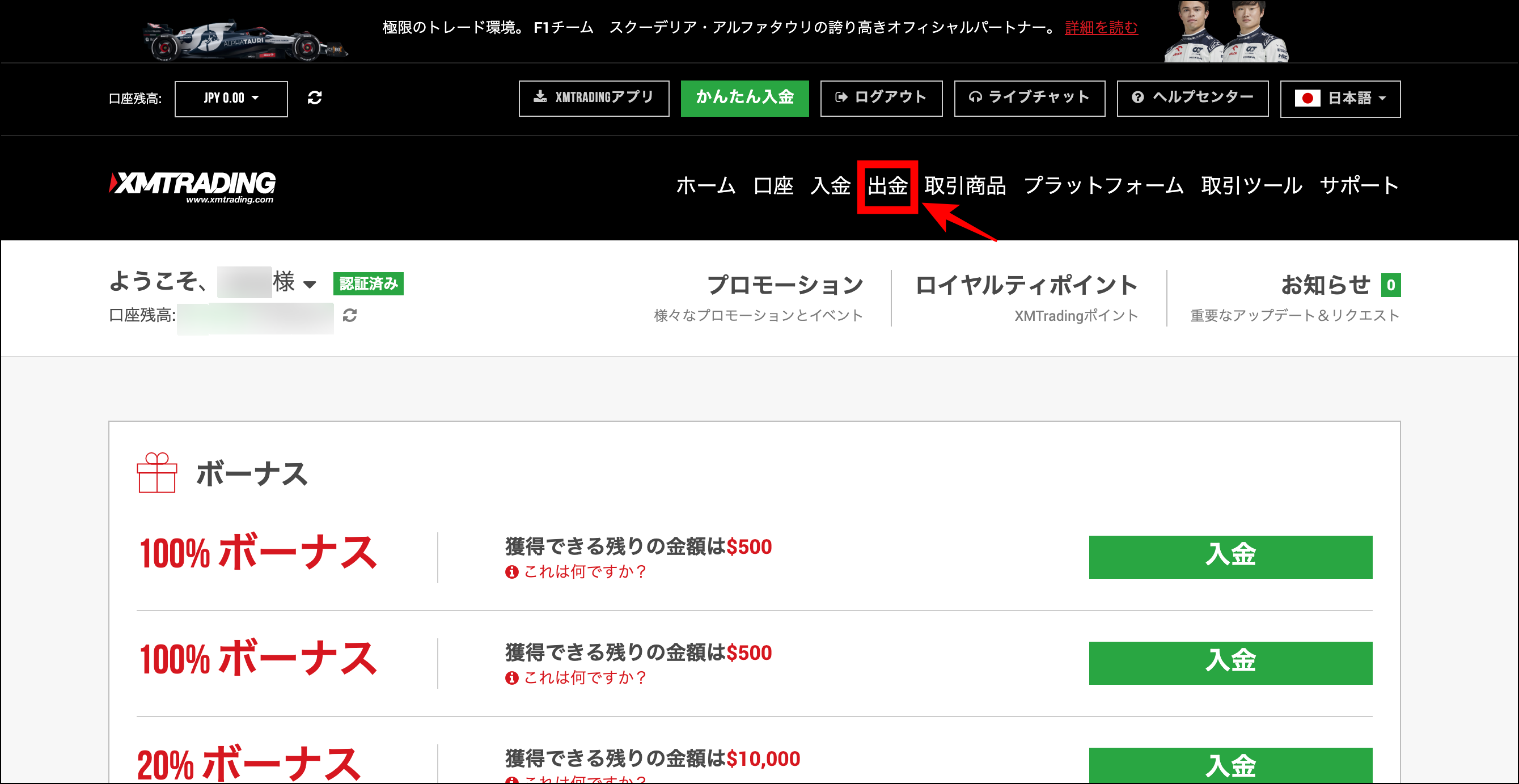This screenshot has width=1519, height=784.
Task: Click the refresh icon beside JPY balance dropdown
Action: click(314, 98)
